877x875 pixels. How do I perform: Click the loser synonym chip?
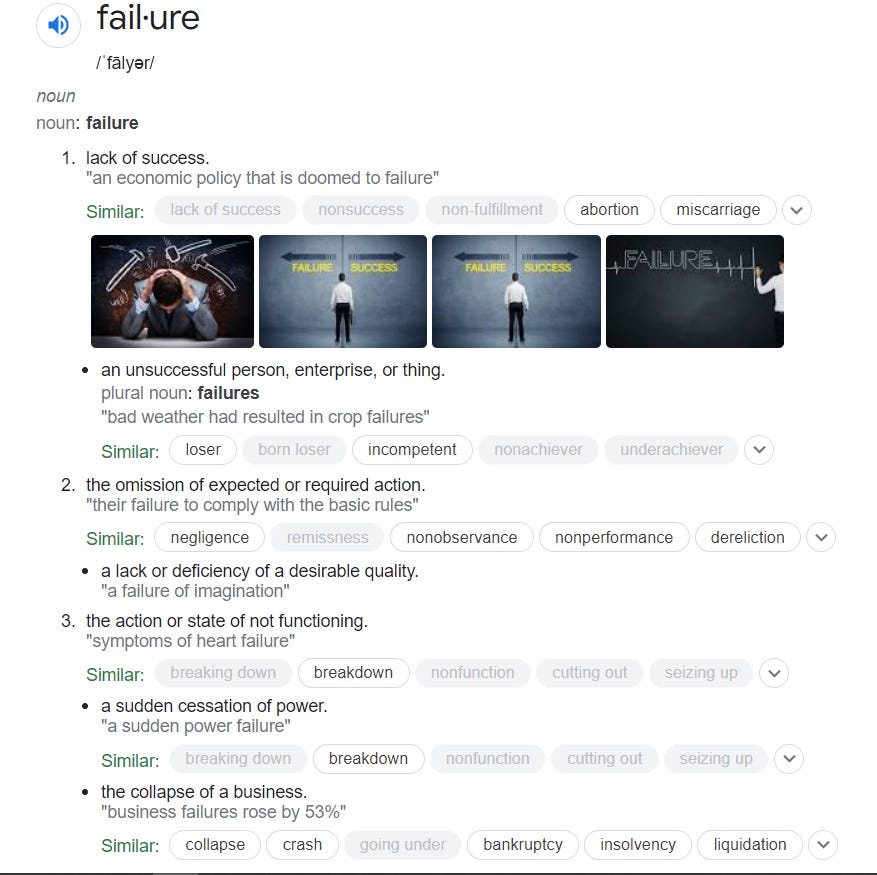click(x=203, y=450)
